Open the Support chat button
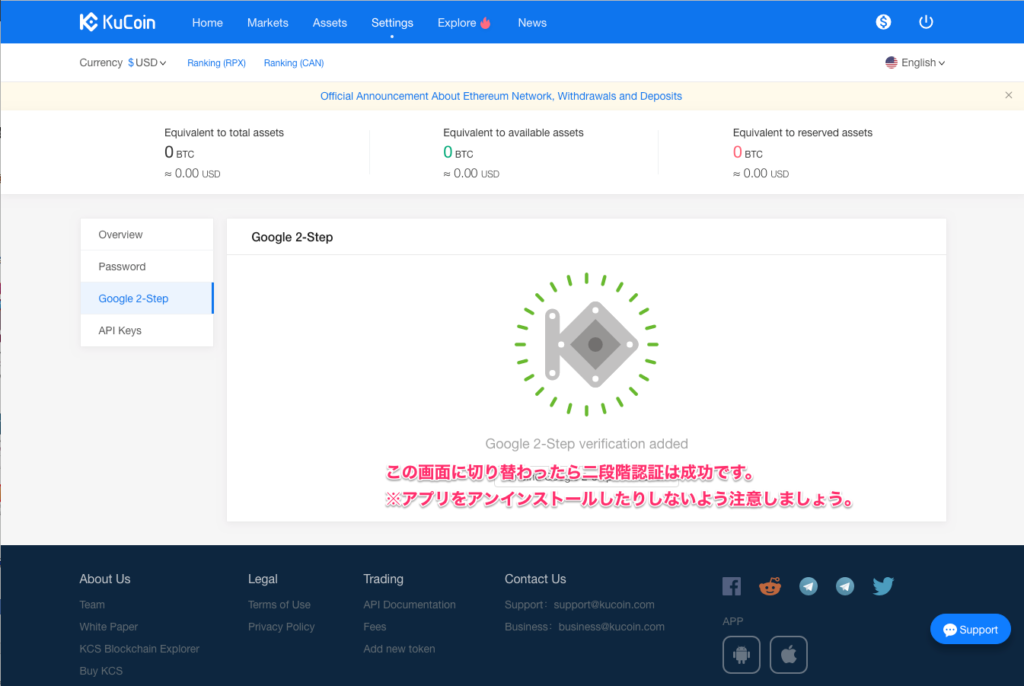 click(970, 629)
